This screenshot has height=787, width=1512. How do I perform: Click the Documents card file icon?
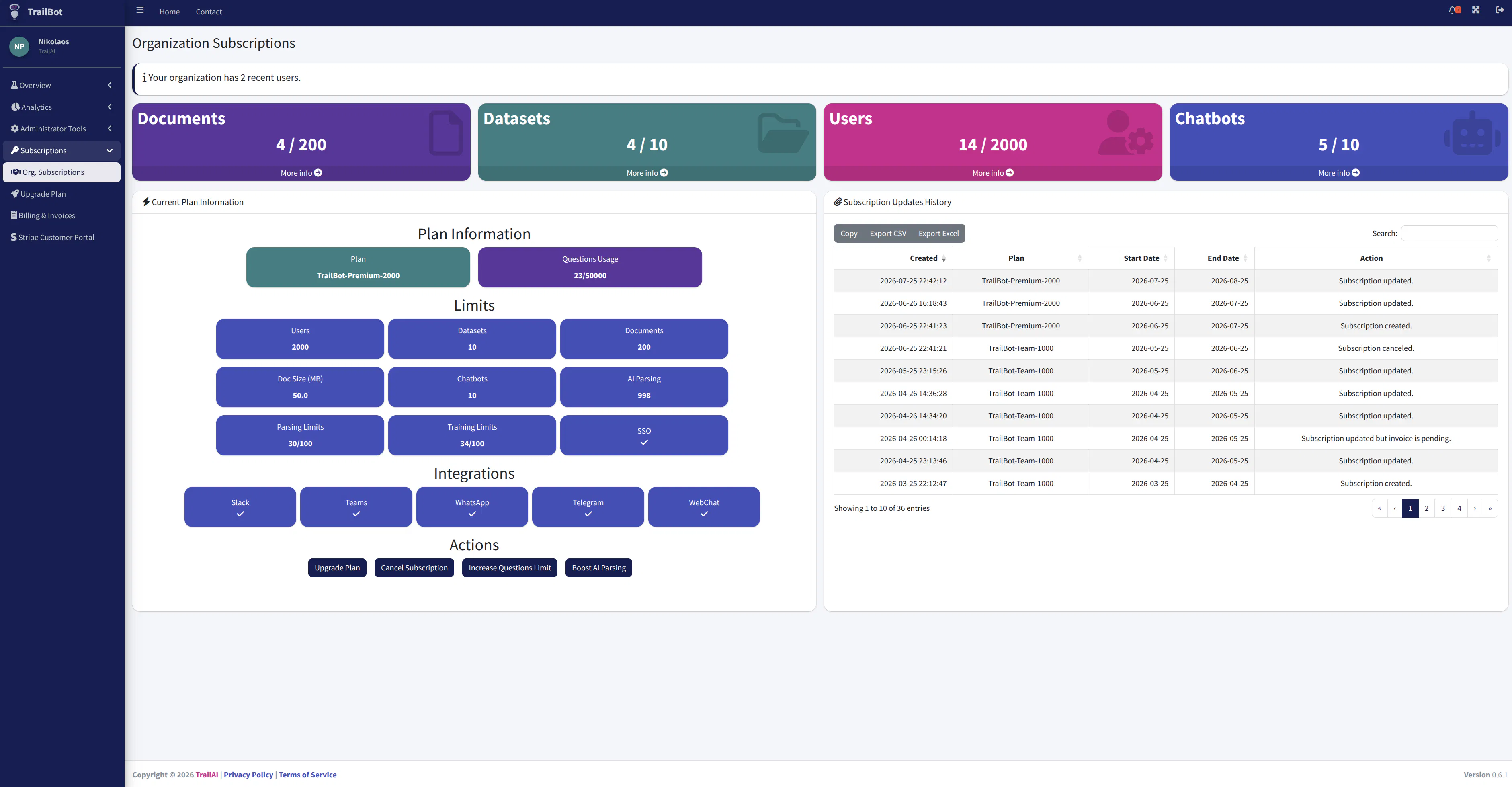[445, 133]
